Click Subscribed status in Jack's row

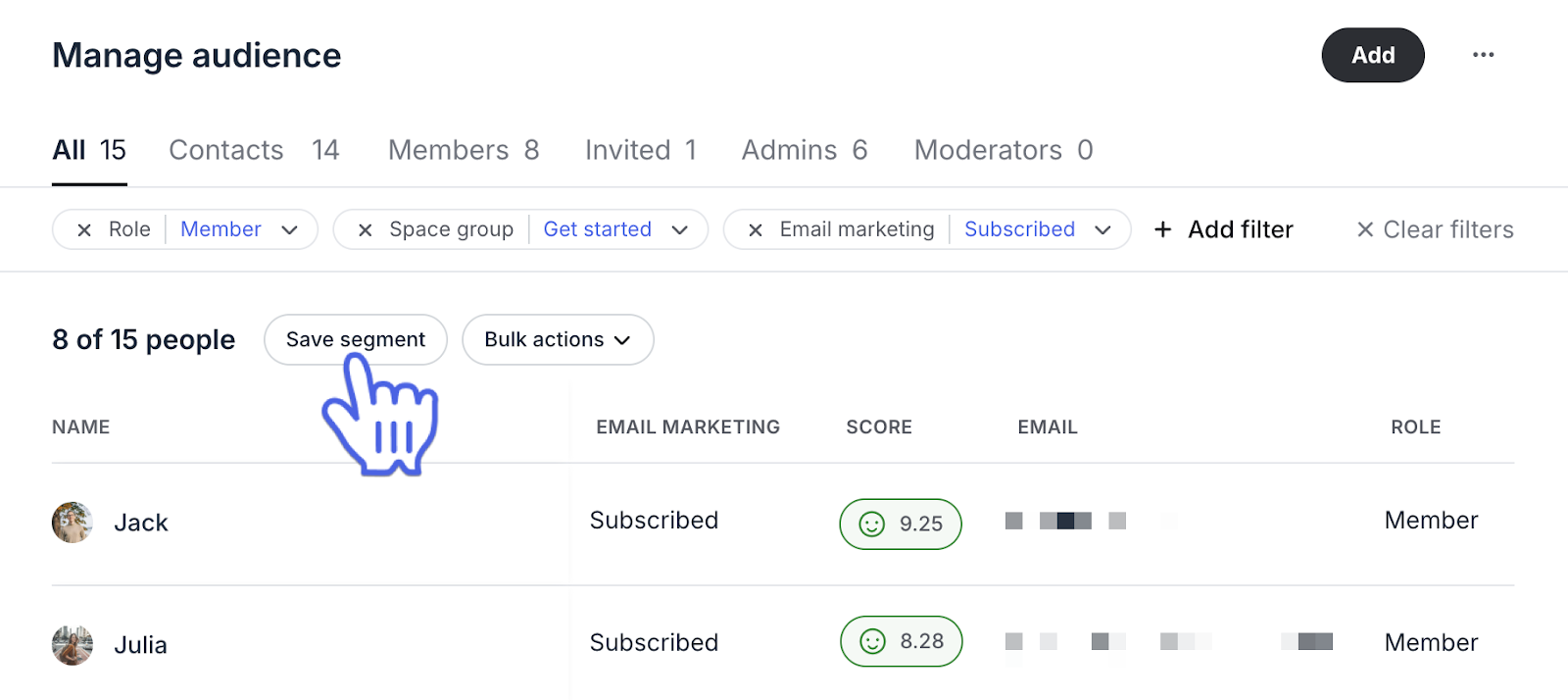655,521
